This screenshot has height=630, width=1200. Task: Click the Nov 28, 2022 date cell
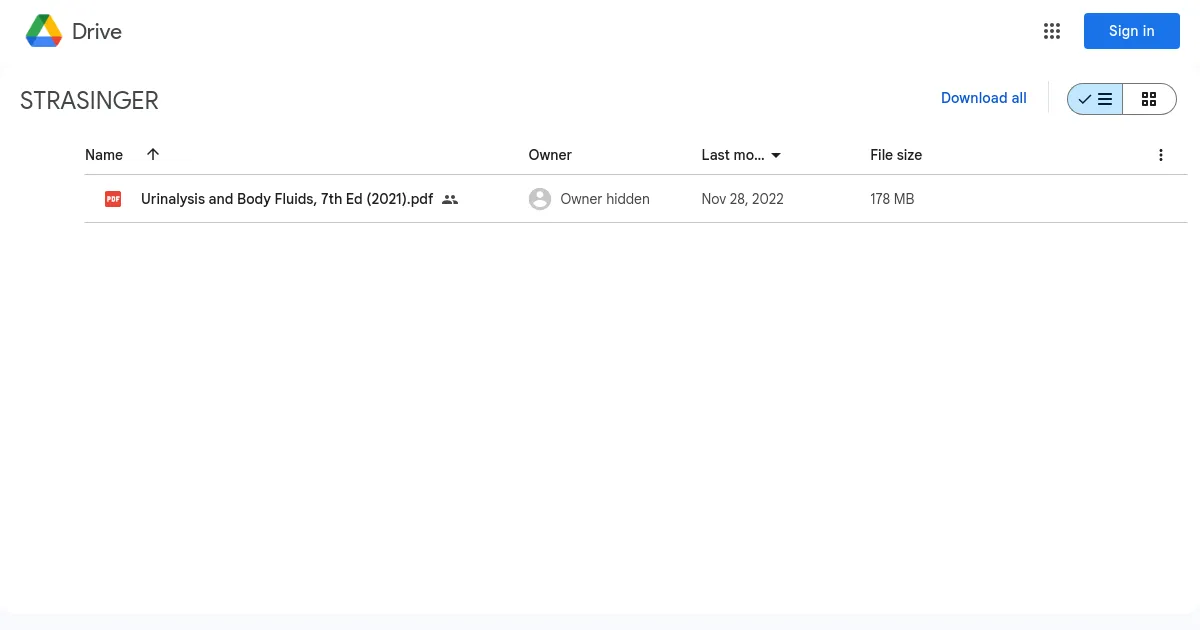tap(742, 199)
